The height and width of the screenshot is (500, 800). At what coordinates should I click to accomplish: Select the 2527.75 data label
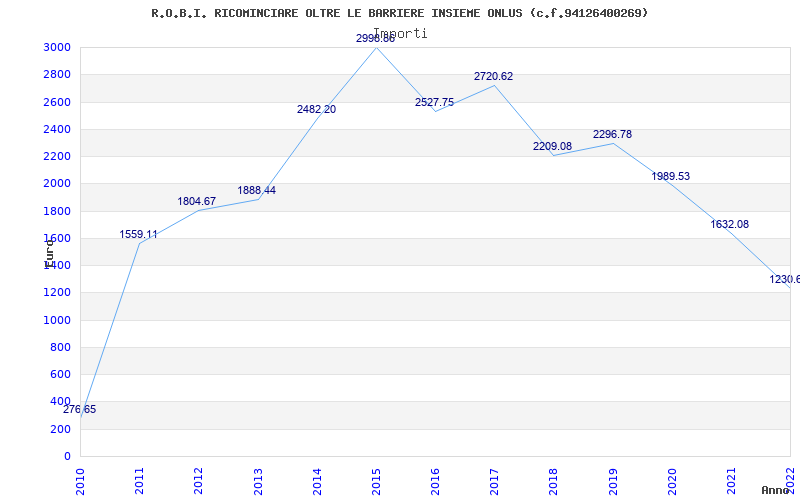[x=434, y=102]
